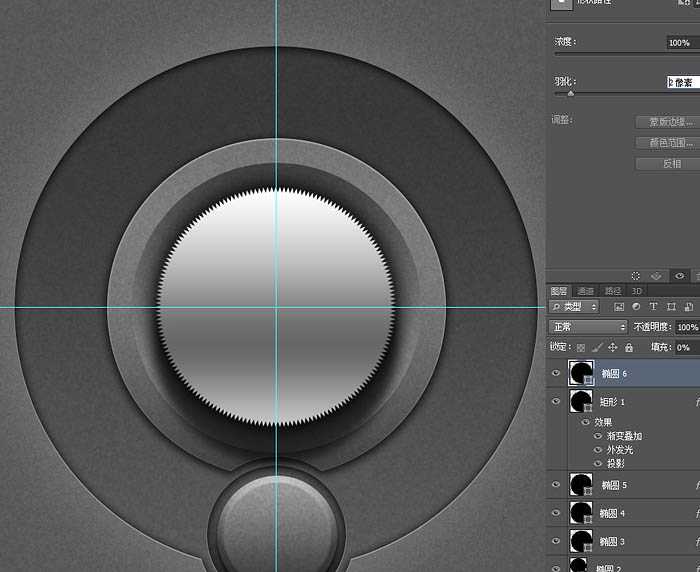The image size is (700, 572).
Task: Open the 正常 blend mode dropdown
Action: point(588,327)
